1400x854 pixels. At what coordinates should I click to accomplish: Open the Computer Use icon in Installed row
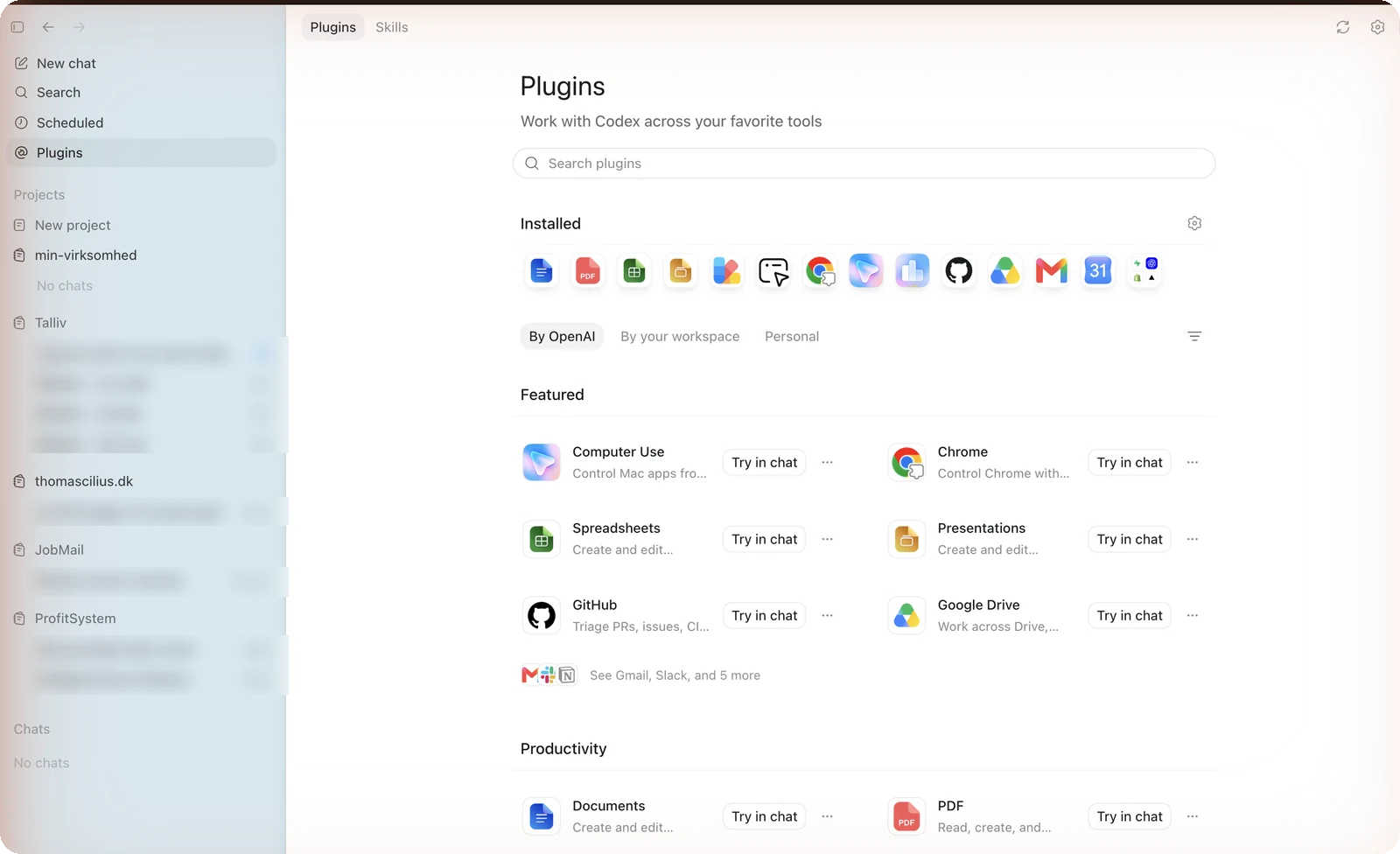pos(866,271)
